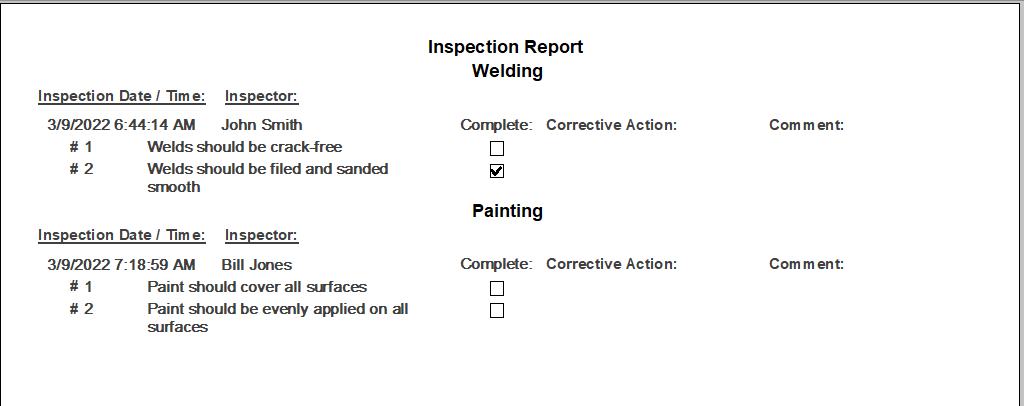Click 'Paint should cover all surfaces' text

point(257,287)
